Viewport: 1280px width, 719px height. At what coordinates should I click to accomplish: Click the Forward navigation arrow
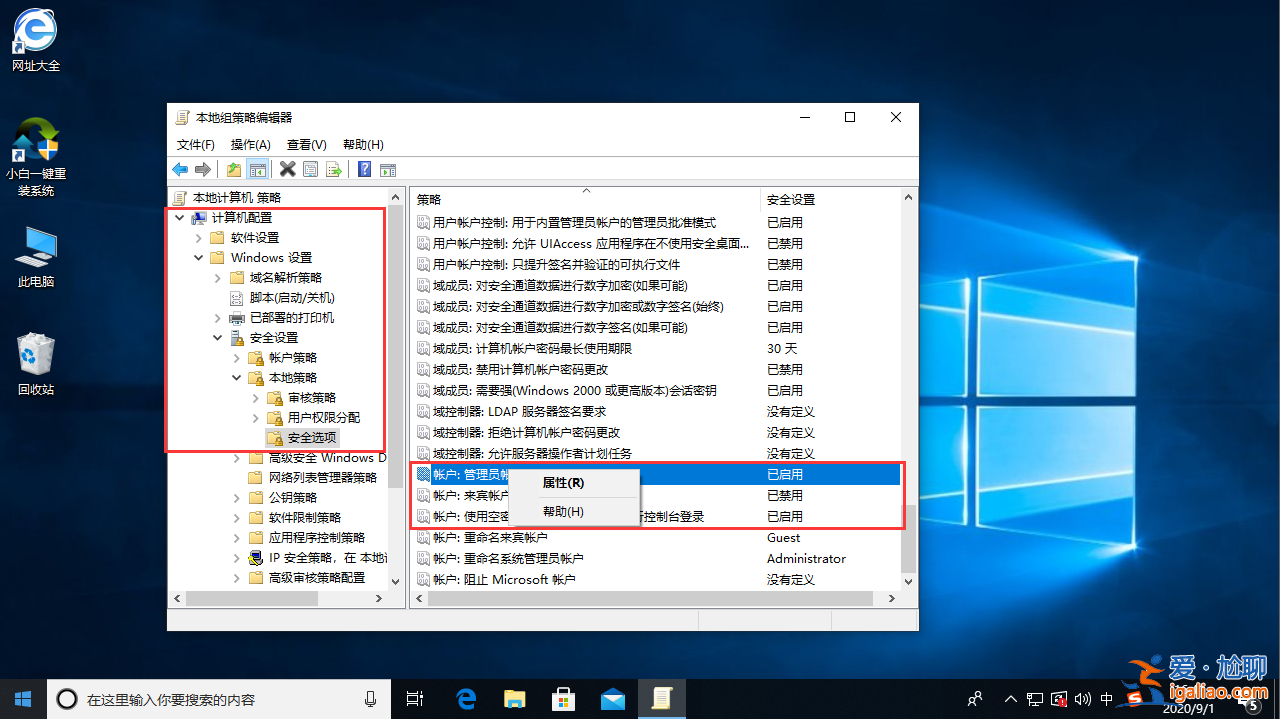coord(203,169)
